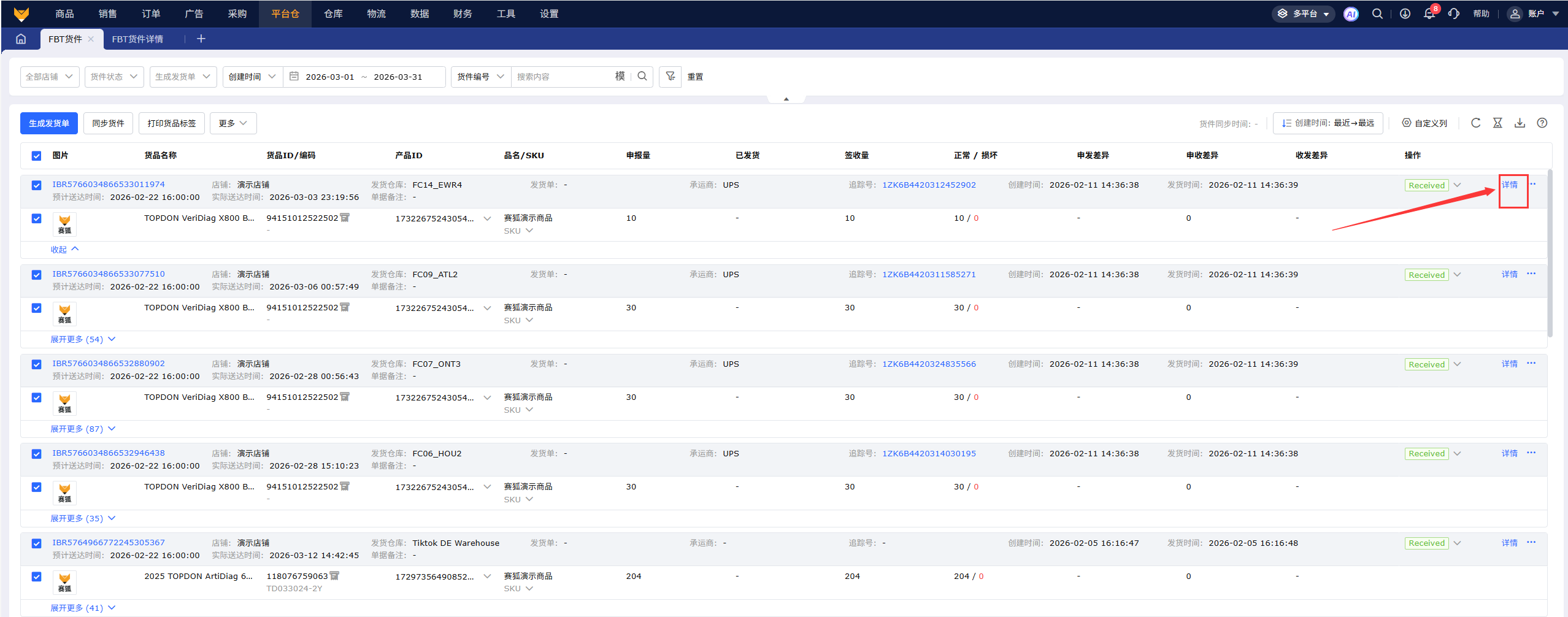Screen dimensions: 1568x617
Task: Uncheck shipment IBR5764966772245305367 checkbox
Action: tap(37, 543)
